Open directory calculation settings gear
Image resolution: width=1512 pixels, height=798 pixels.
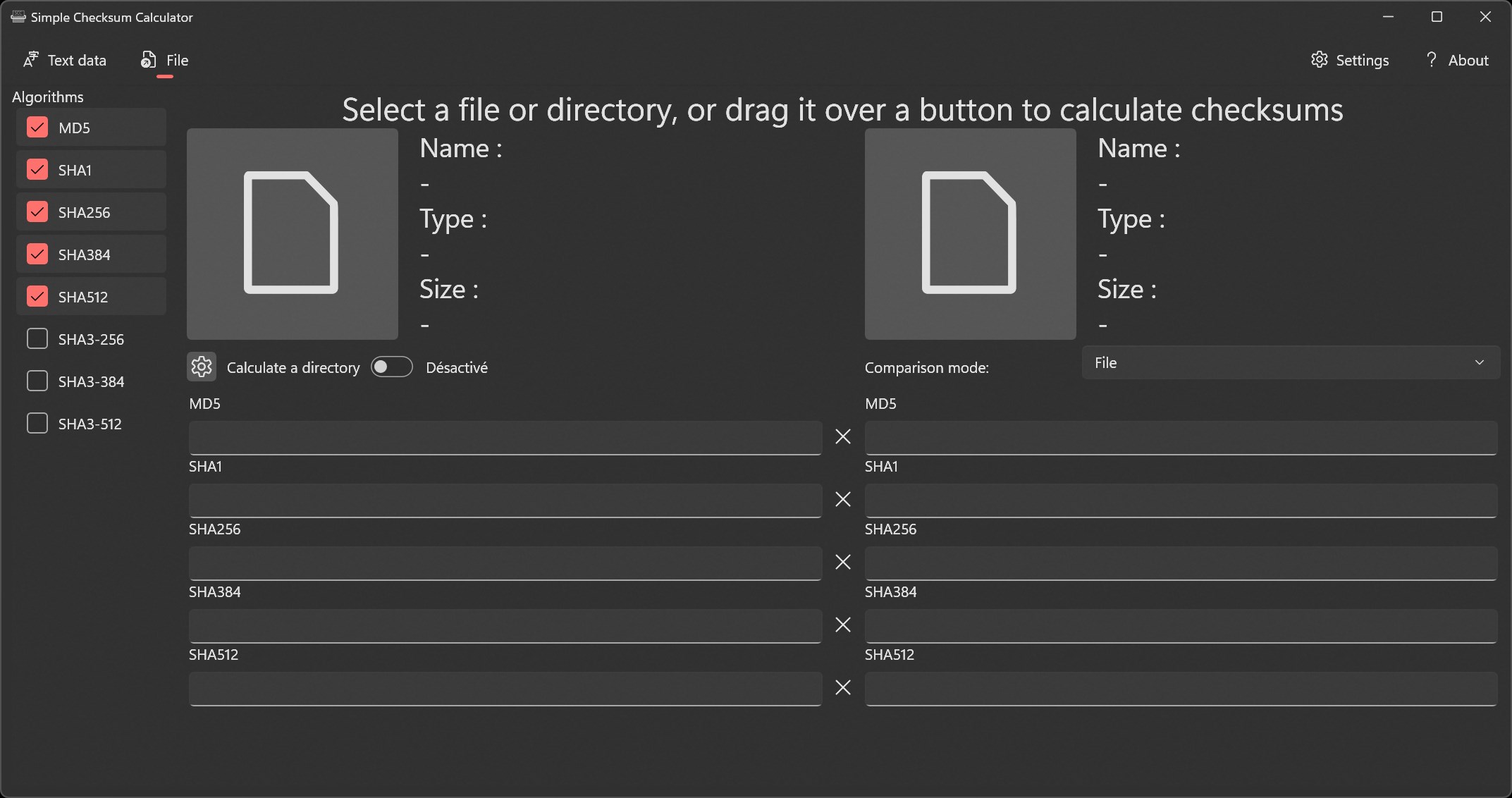[x=202, y=367]
